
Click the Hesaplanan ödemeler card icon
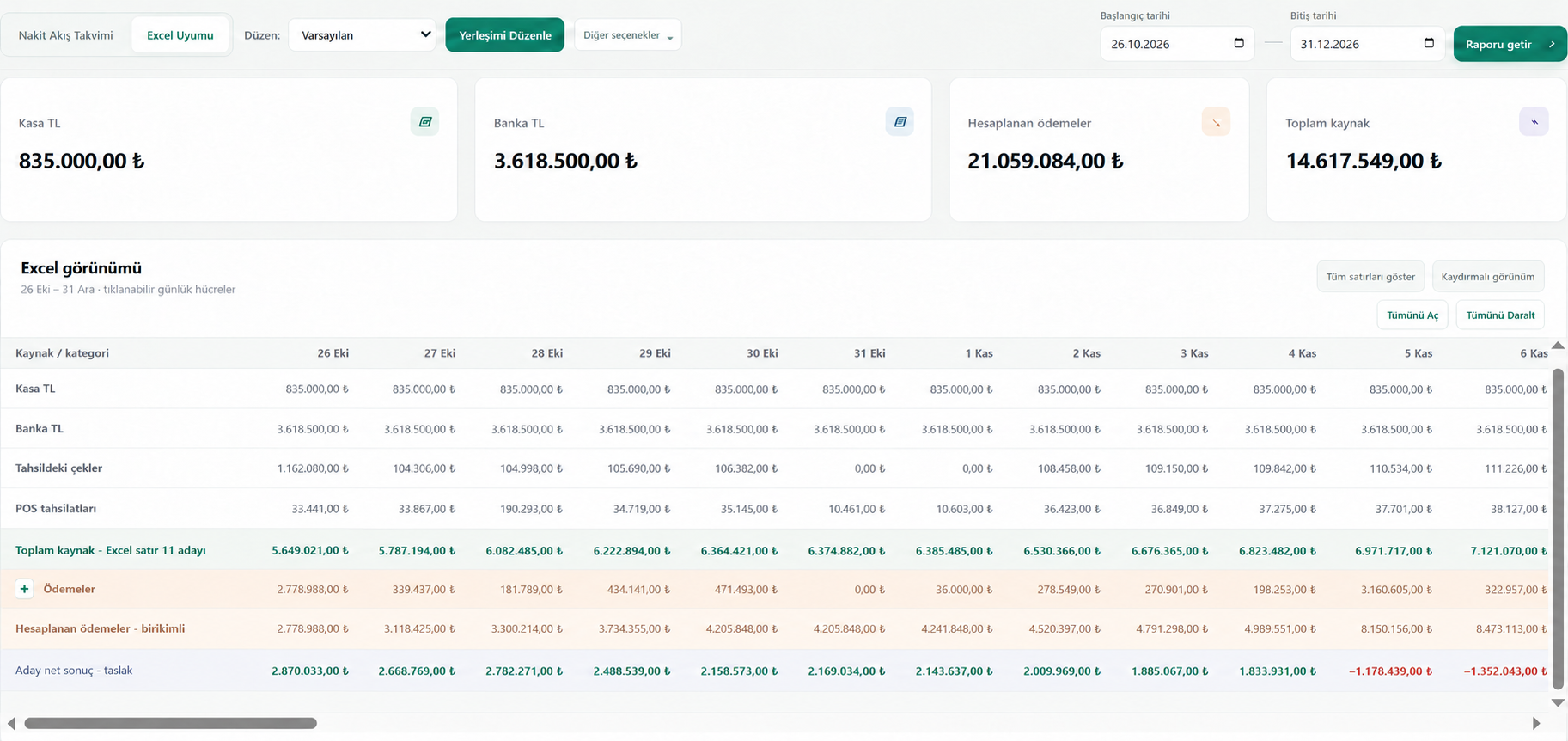click(1216, 122)
